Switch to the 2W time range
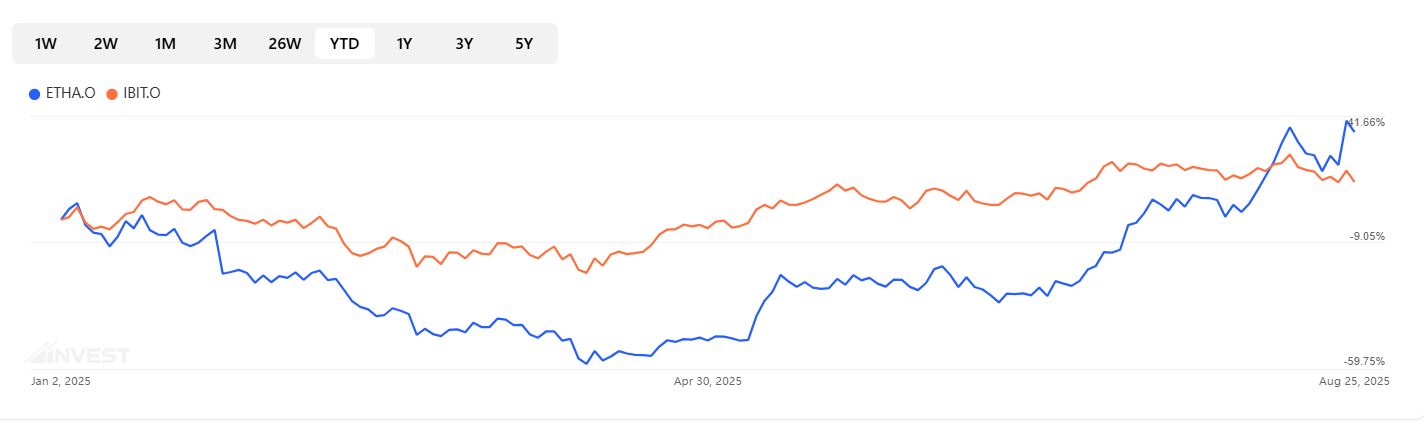This screenshot has height=429, width=1424. click(105, 44)
